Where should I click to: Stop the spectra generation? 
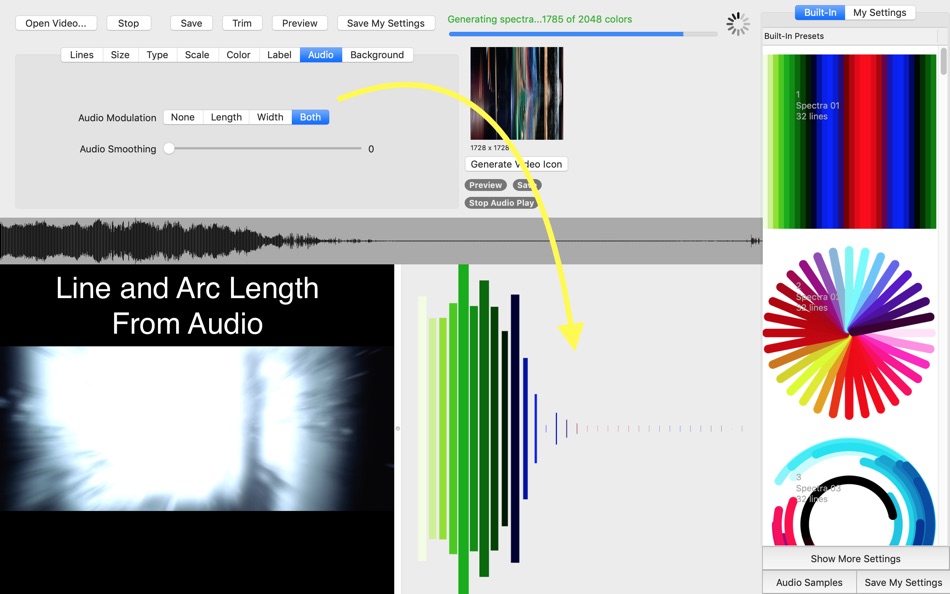(128, 23)
